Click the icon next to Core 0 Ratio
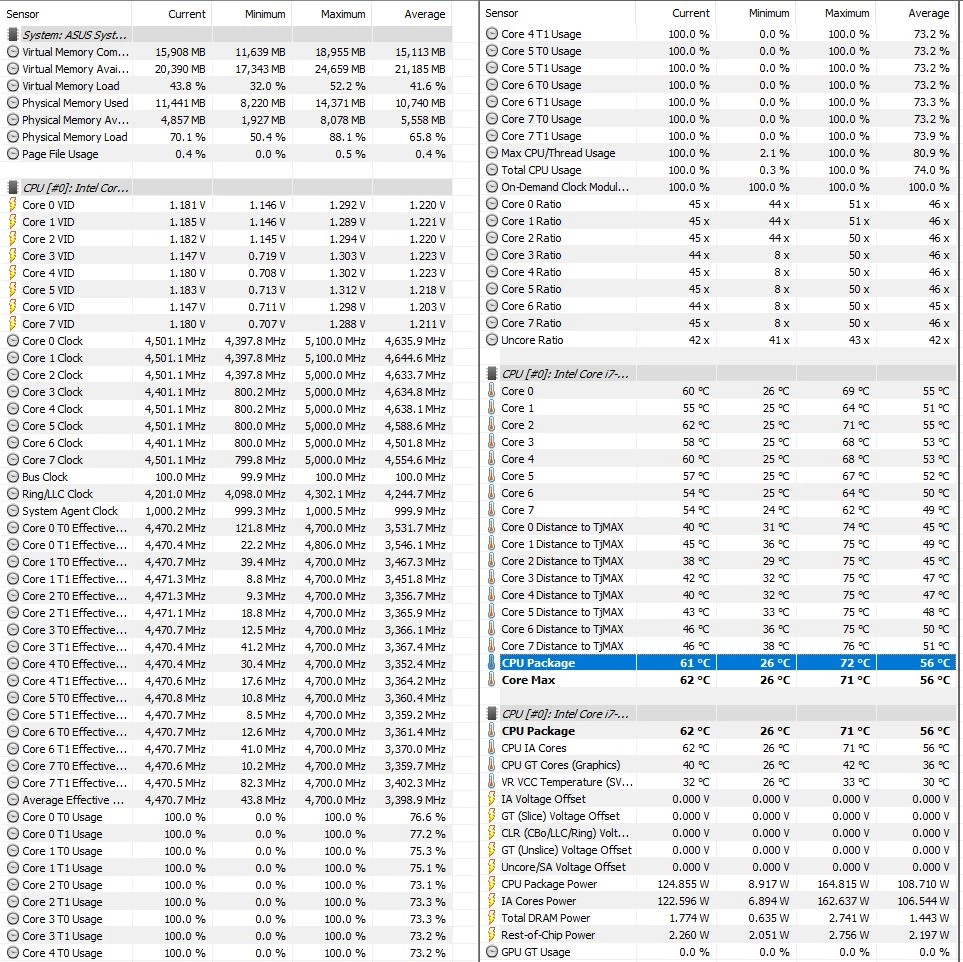The width and height of the screenshot is (963, 962). click(491, 203)
